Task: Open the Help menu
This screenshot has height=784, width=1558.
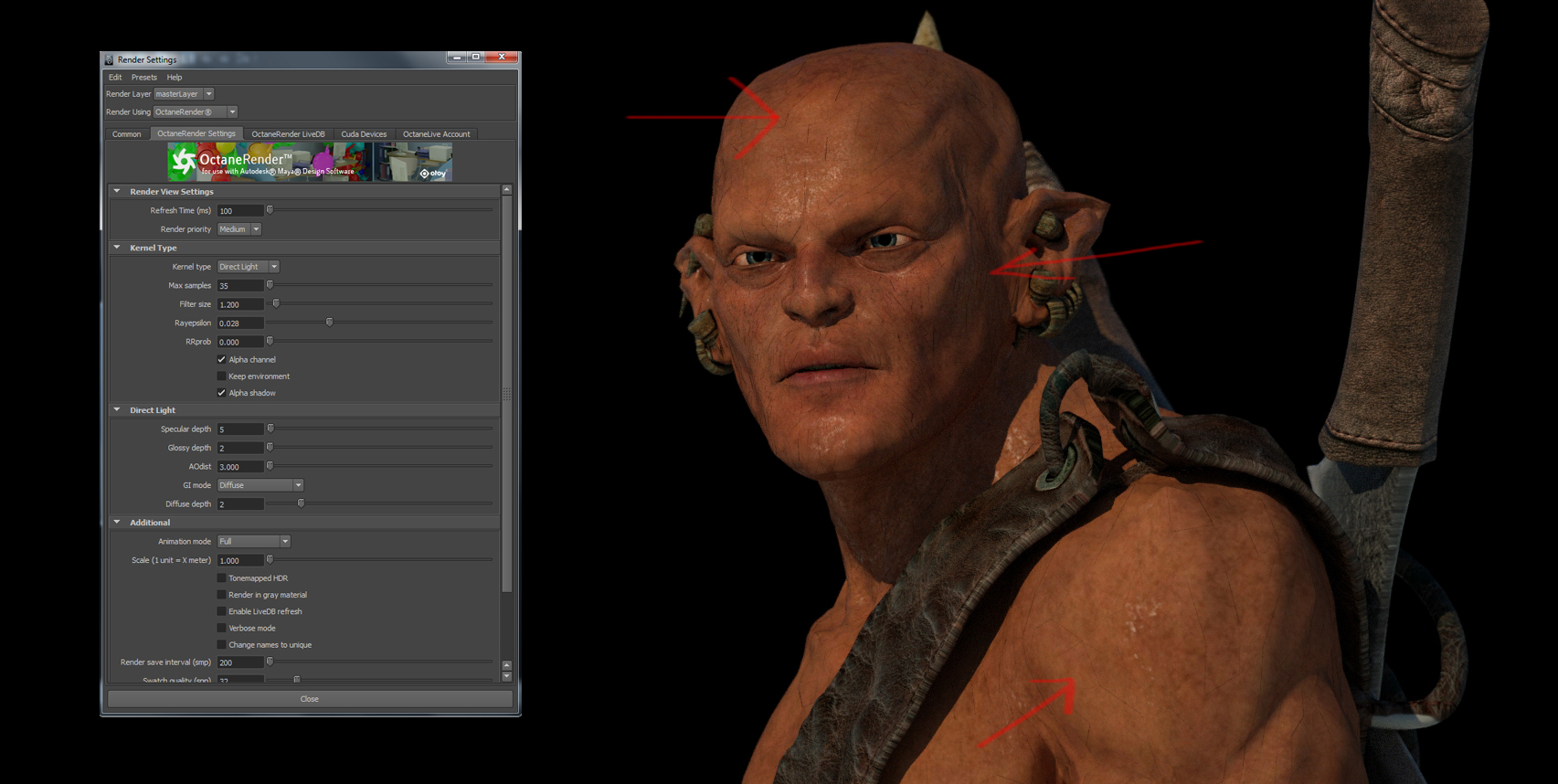Action: pyautogui.click(x=175, y=78)
